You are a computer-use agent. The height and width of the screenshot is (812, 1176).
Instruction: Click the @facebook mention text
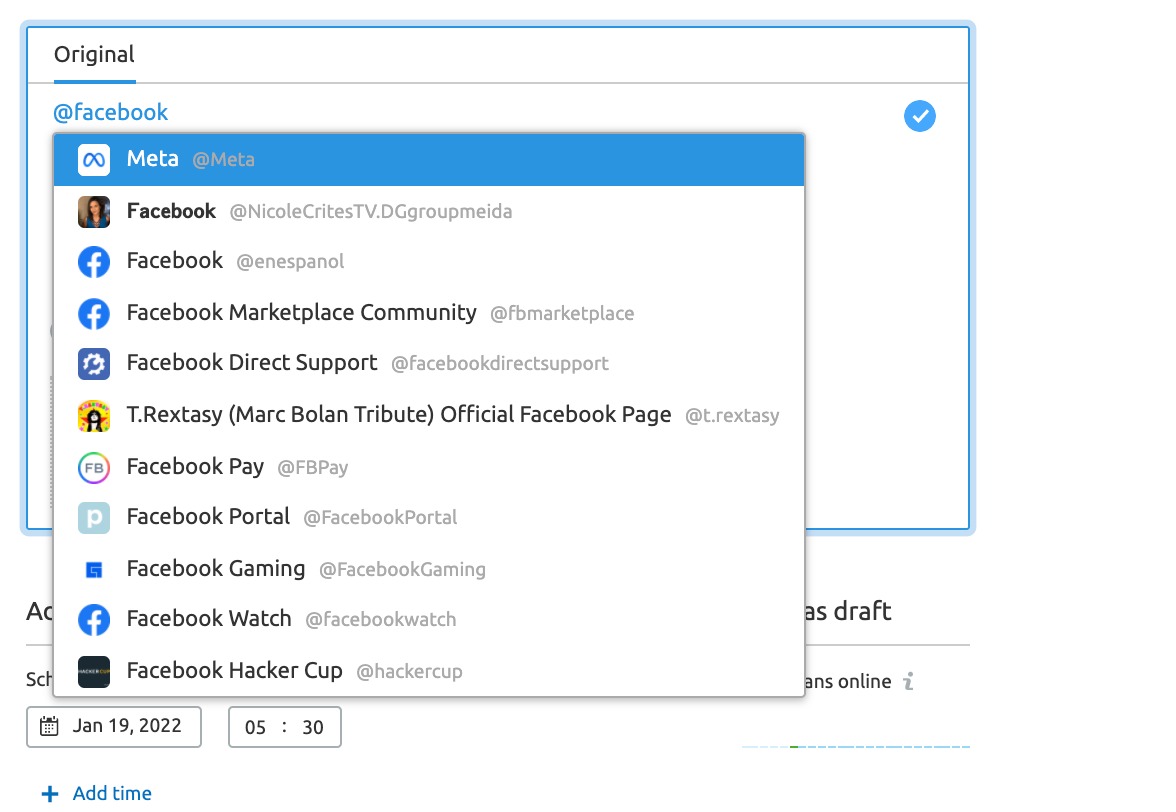[x=110, y=112]
